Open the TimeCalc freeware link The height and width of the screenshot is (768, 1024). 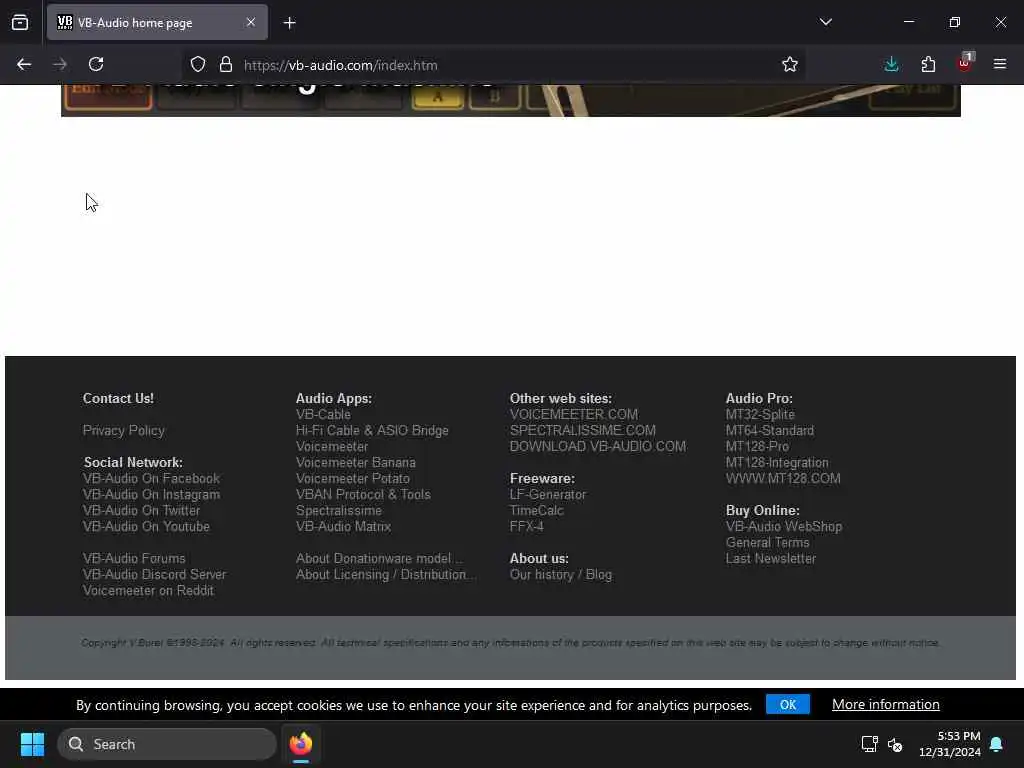pyautogui.click(x=537, y=511)
